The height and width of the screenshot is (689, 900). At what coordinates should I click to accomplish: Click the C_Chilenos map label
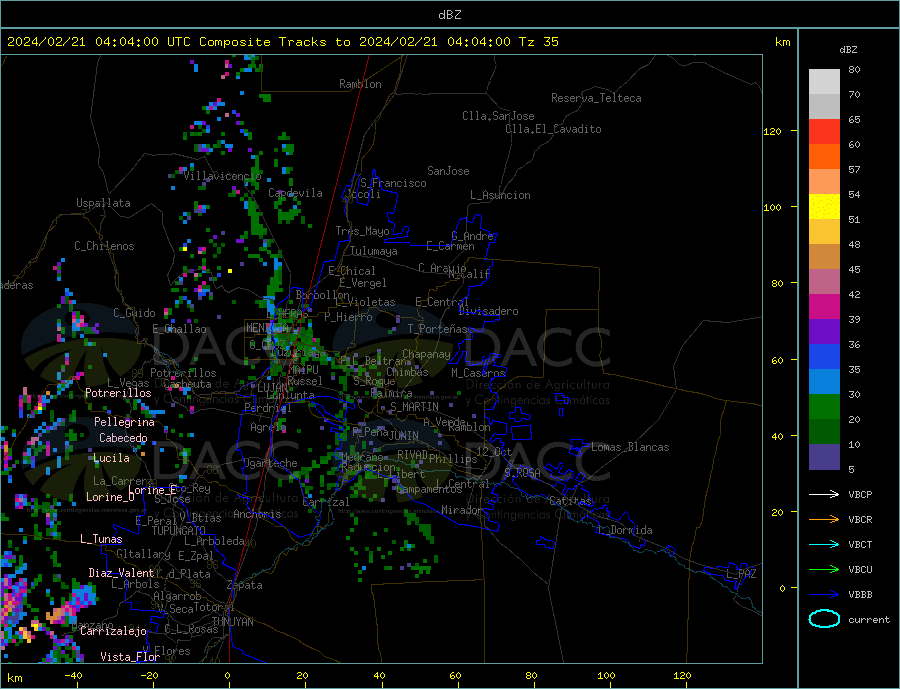tap(104, 246)
